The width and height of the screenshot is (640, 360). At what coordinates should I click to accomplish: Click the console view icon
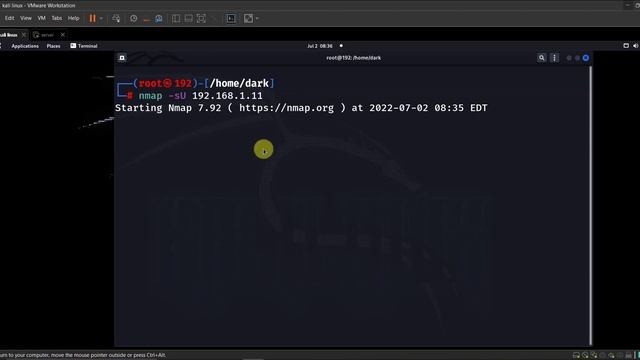[x=231, y=18]
